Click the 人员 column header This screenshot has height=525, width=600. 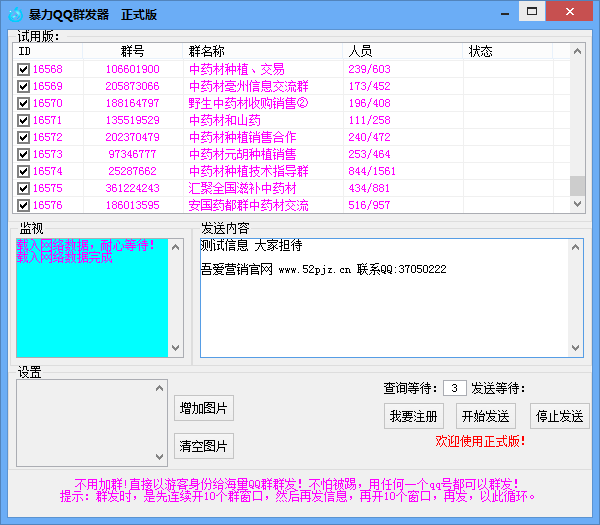pos(360,51)
